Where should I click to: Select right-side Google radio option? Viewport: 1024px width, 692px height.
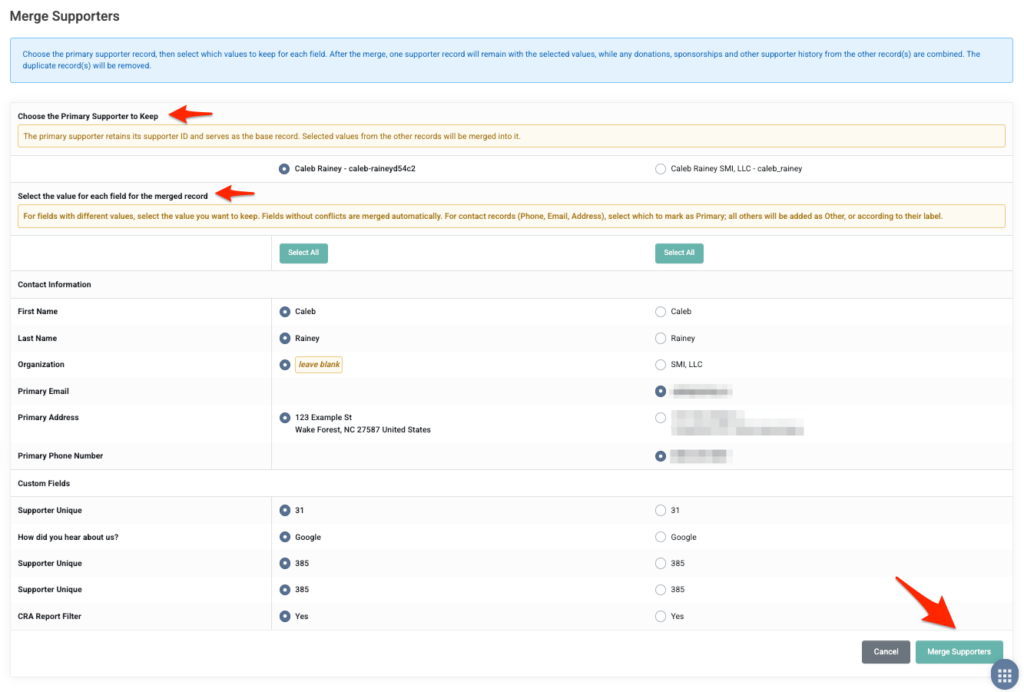point(660,537)
